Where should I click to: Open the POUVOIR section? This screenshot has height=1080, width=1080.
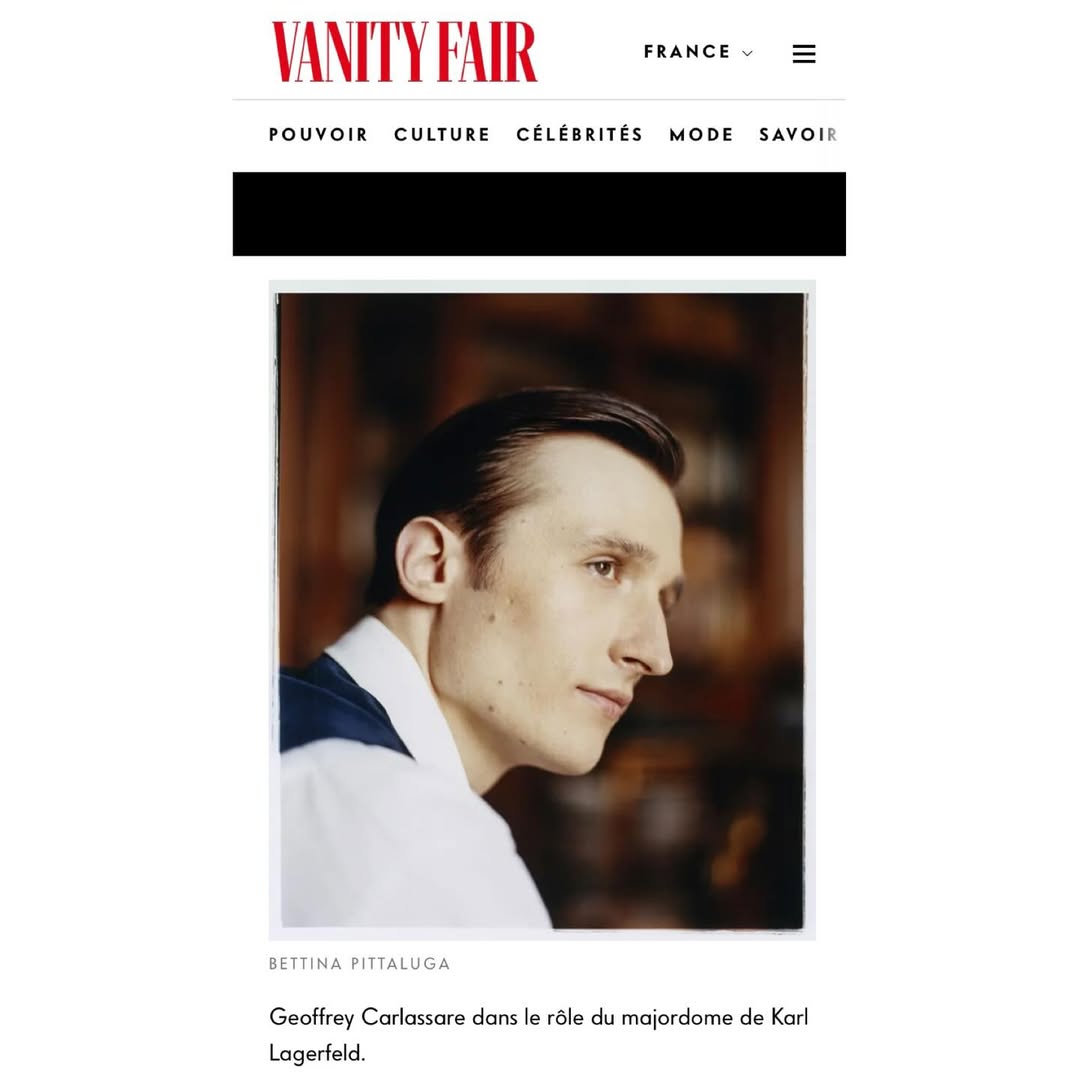pyautogui.click(x=319, y=134)
